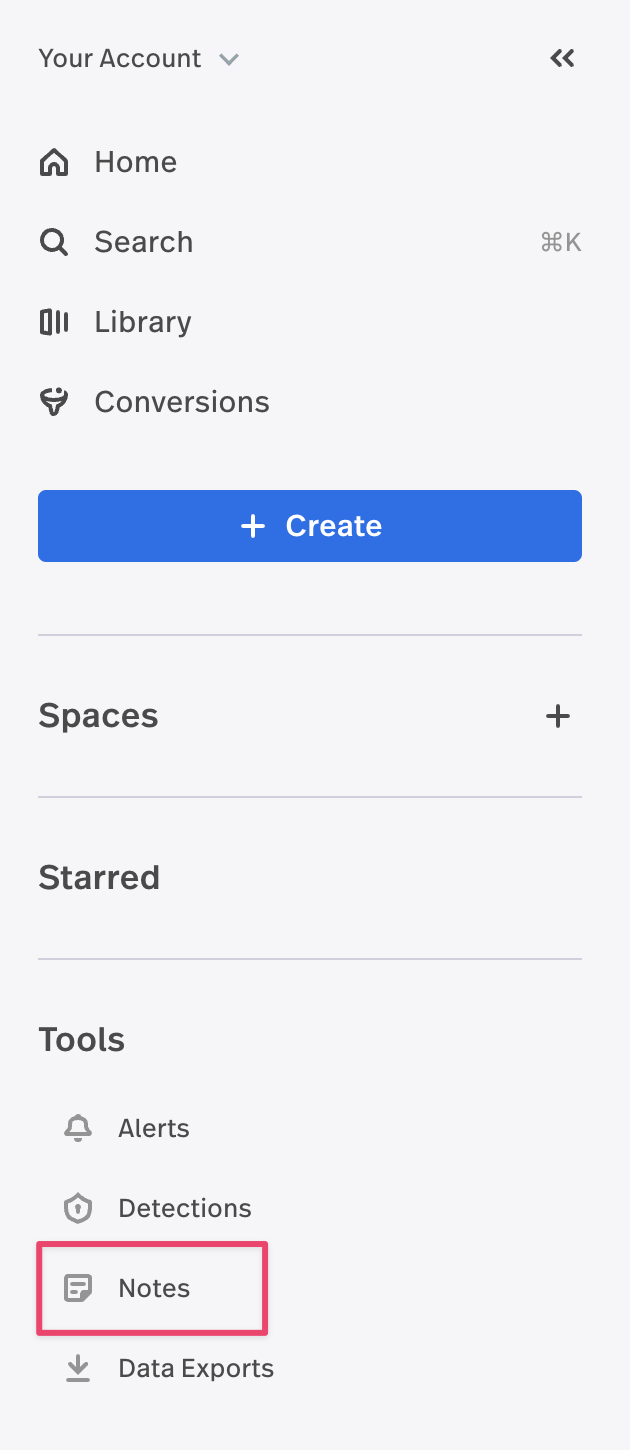Click the Notes icon
Screen dimensions: 636x1450
click(x=78, y=1288)
